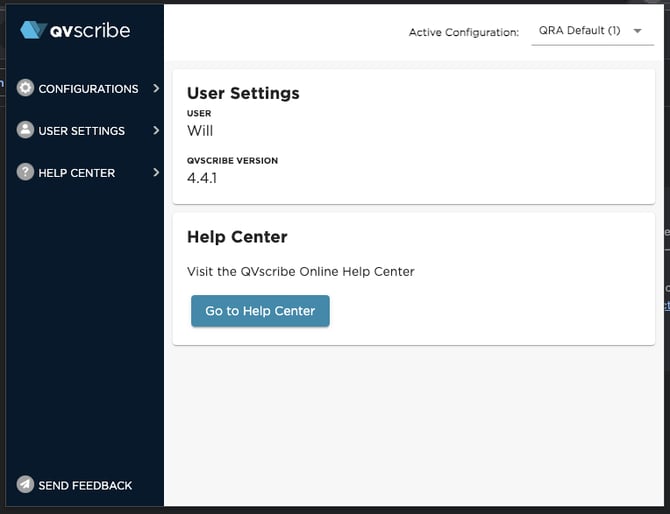Click the QVscribe version number 4.4.1

coord(202,178)
